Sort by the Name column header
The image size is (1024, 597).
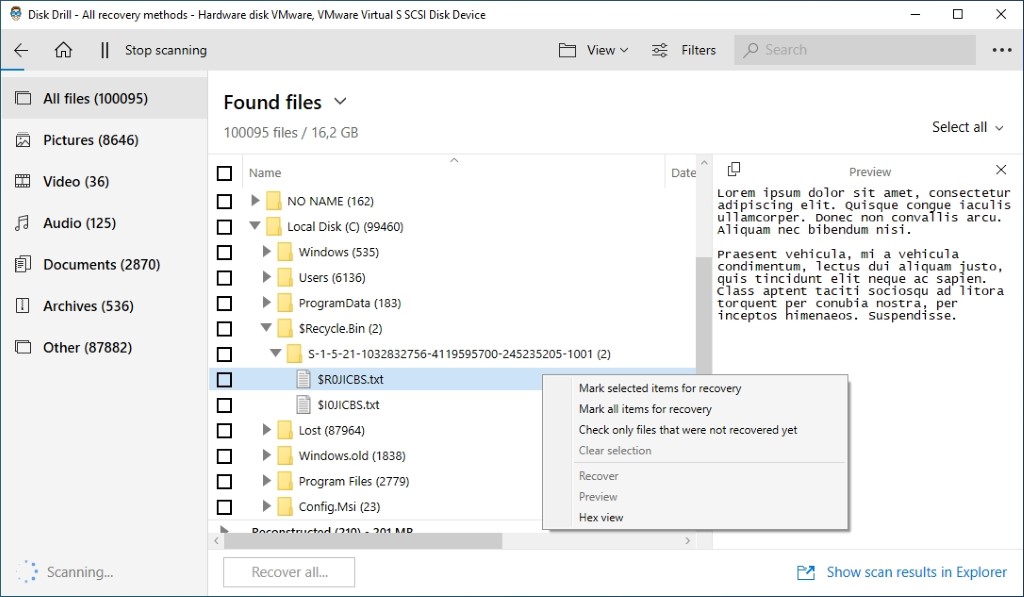tap(265, 173)
